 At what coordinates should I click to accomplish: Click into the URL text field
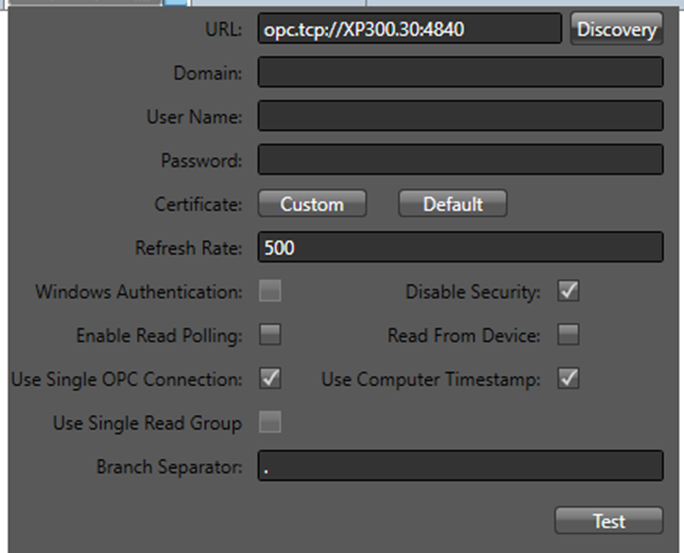coord(409,29)
